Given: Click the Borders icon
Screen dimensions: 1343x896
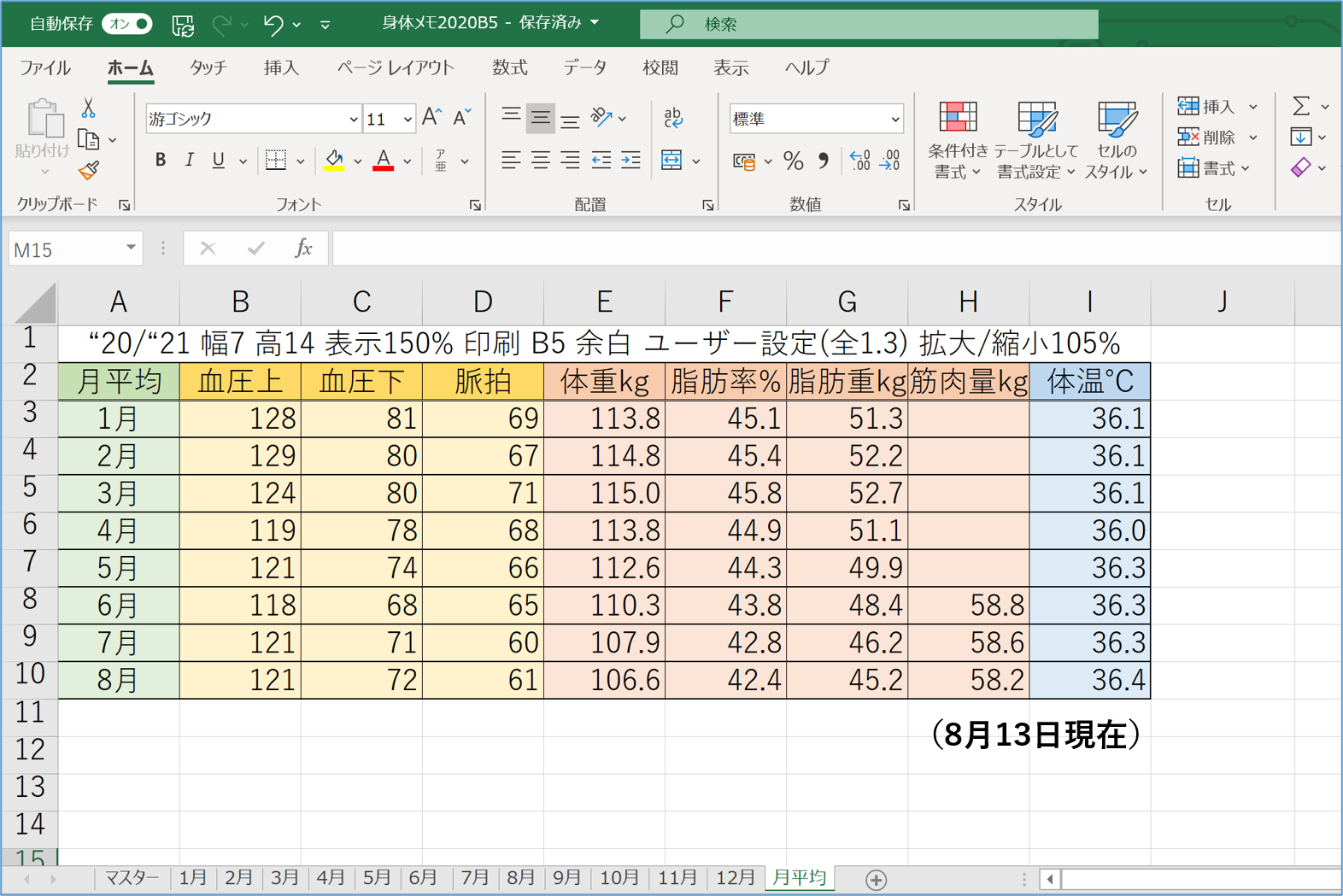Looking at the screenshot, I should (x=275, y=160).
